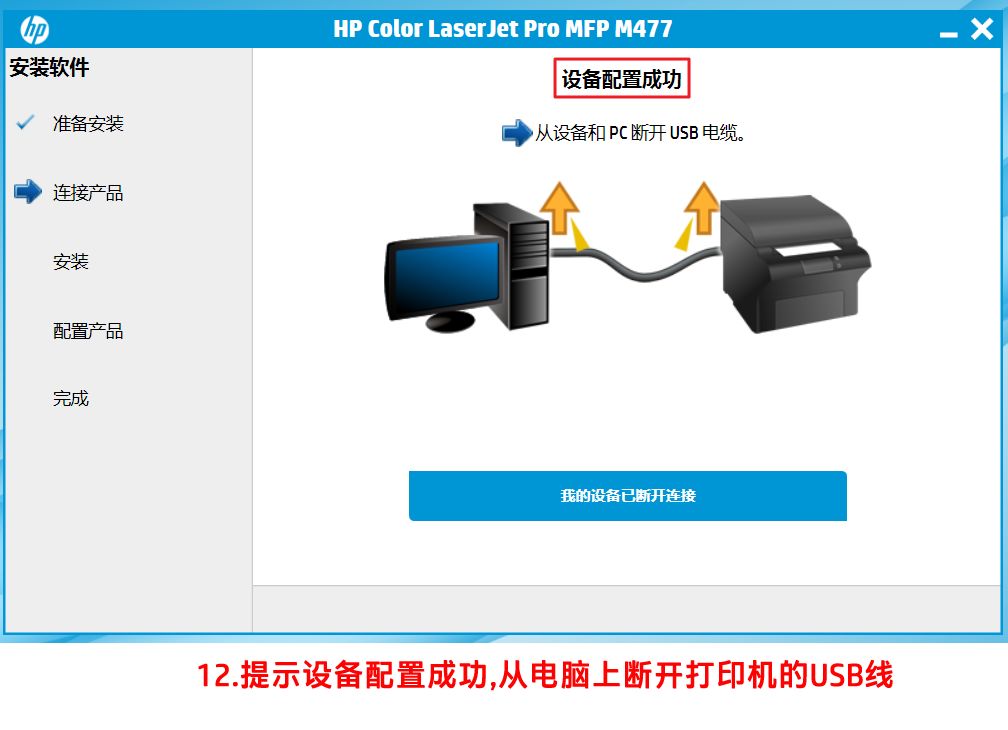Click the desktop computer illustration
Image resolution: width=1008 pixels, height=730 pixels.
pyautogui.click(x=467, y=267)
